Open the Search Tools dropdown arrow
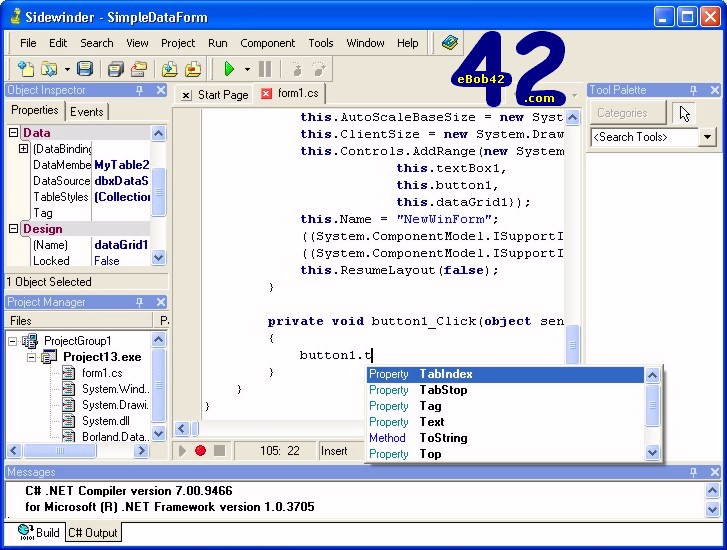Image resolution: width=727 pixels, height=550 pixels. click(708, 137)
